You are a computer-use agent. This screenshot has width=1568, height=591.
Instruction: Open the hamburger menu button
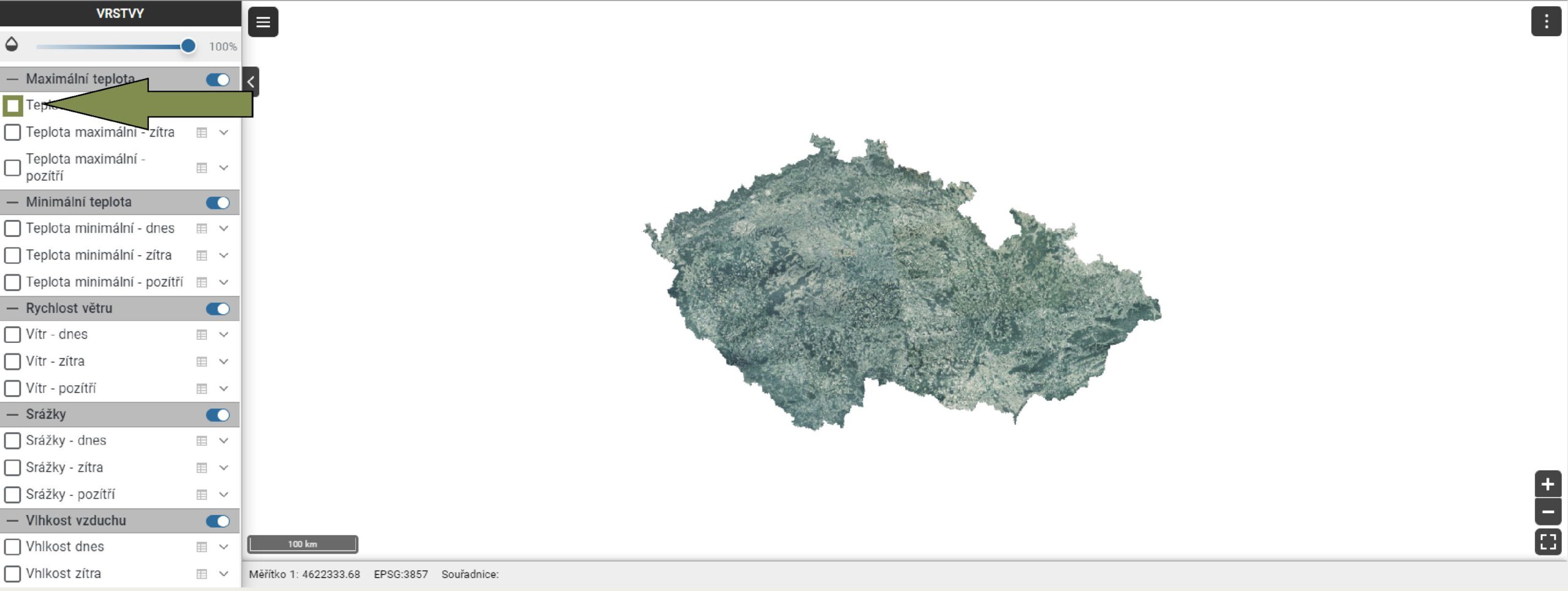(x=263, y=22)
